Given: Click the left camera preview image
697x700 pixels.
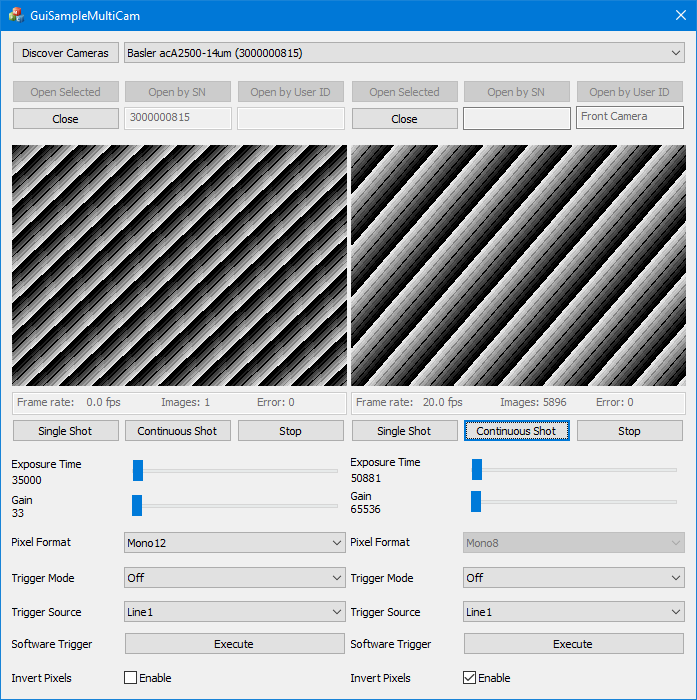Looking at the screenshot, I should tap(179, 265).
